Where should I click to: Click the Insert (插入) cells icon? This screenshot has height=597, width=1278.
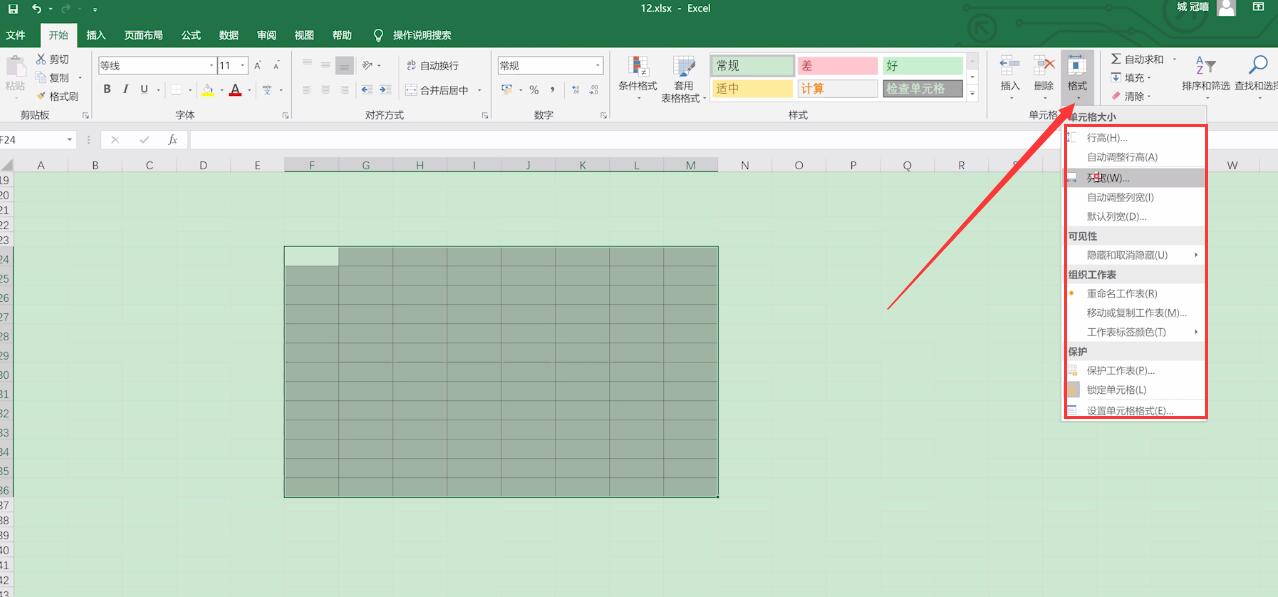(x=1010, y=65)
